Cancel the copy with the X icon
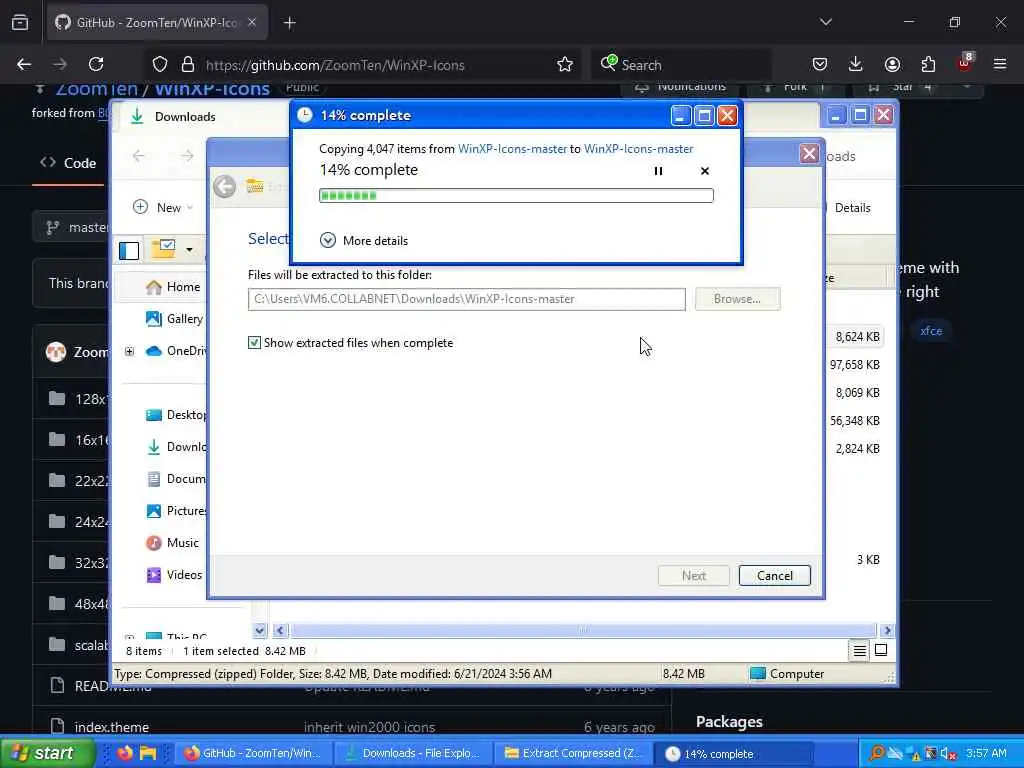 (705, 171)
